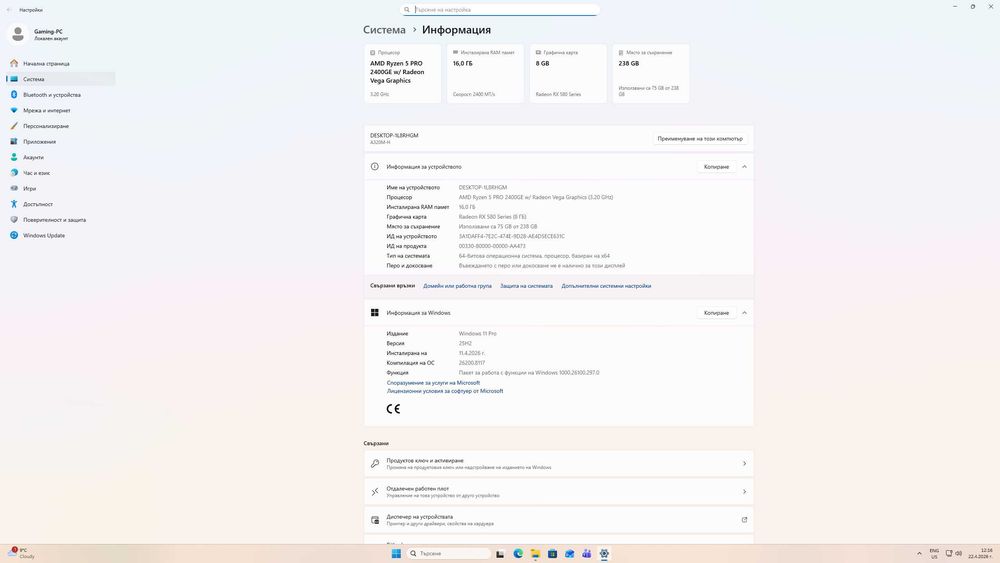
Task: Open the Мрежа и интернет section
Action: (47, 110)
